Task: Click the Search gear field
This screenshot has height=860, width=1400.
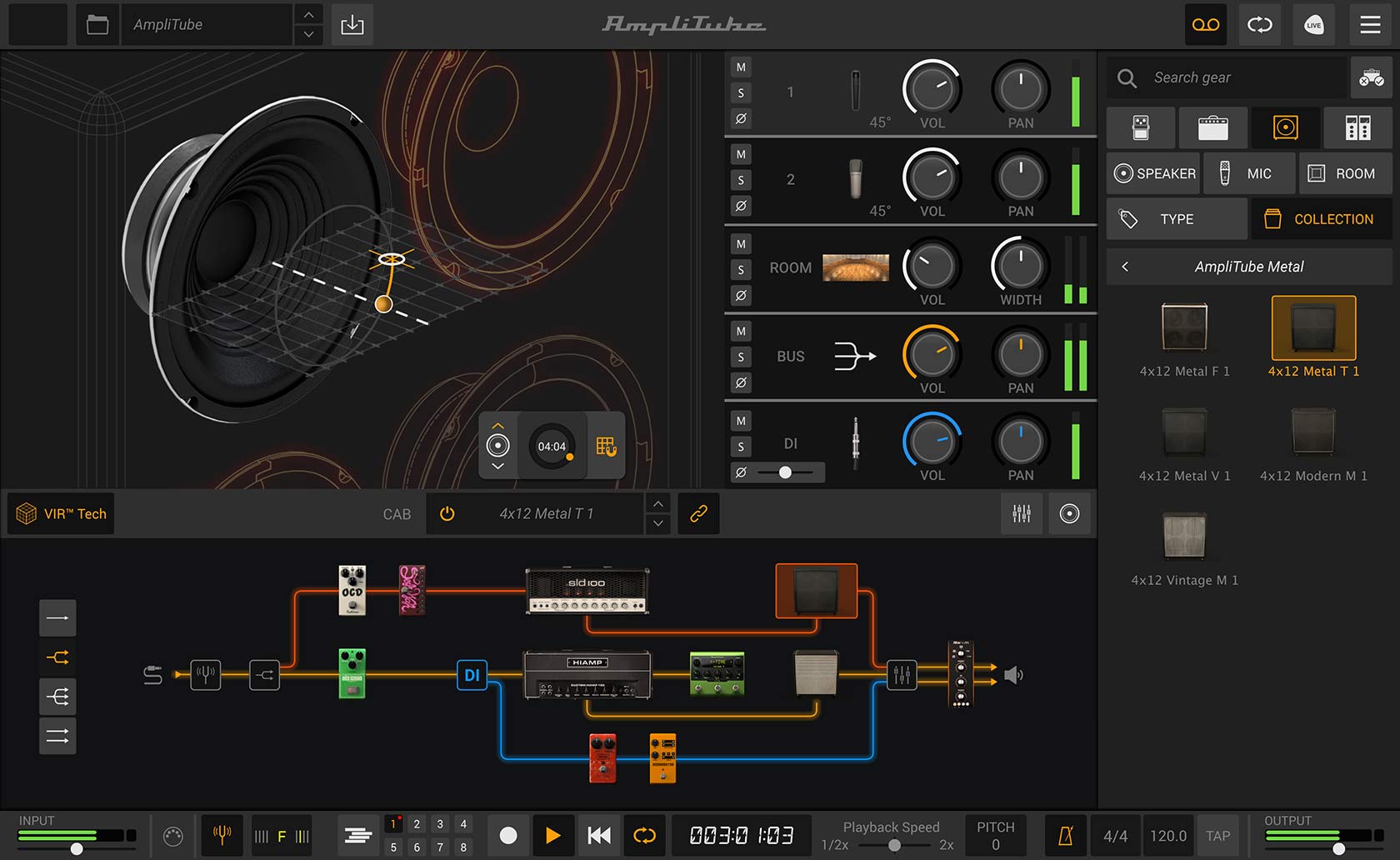Action: point(1227,78)
